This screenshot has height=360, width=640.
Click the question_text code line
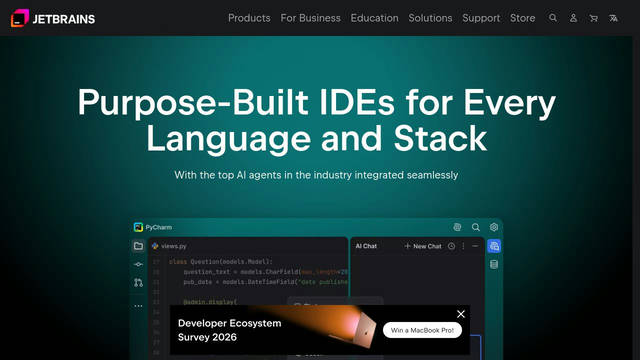[x=265, y=272]
